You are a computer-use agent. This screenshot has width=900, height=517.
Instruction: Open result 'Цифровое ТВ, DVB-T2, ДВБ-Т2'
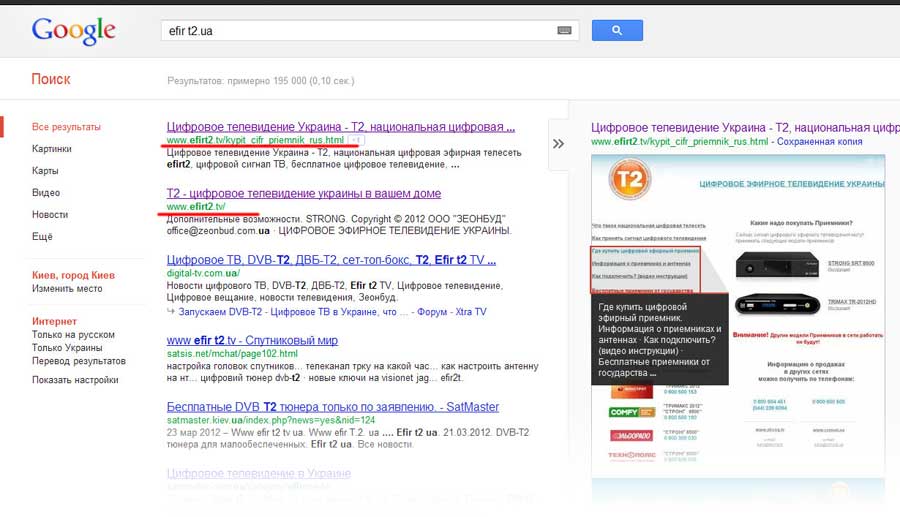331,260
